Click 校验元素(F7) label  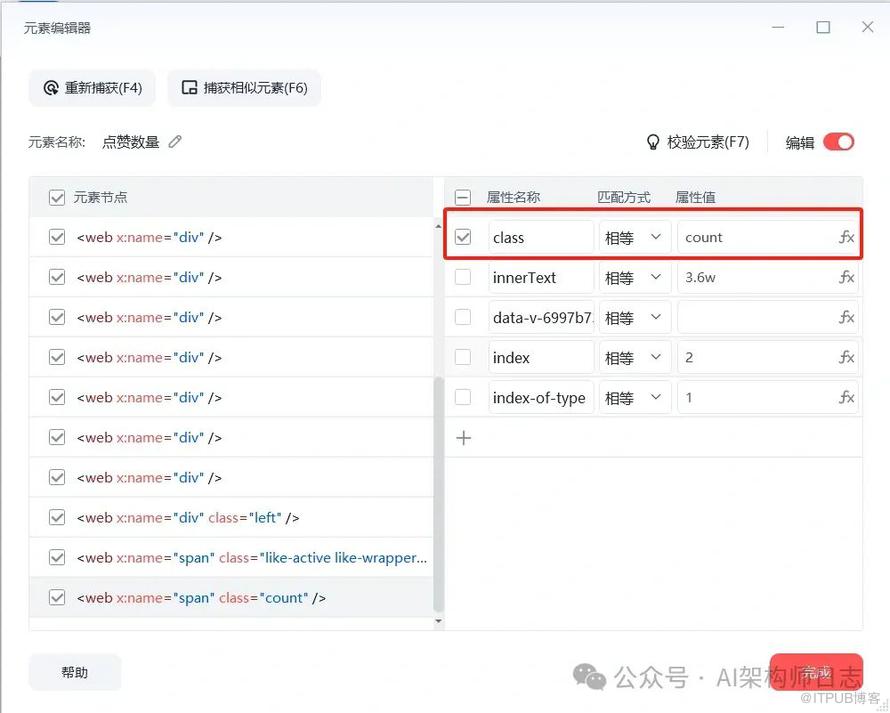click(x=708, y=142)
